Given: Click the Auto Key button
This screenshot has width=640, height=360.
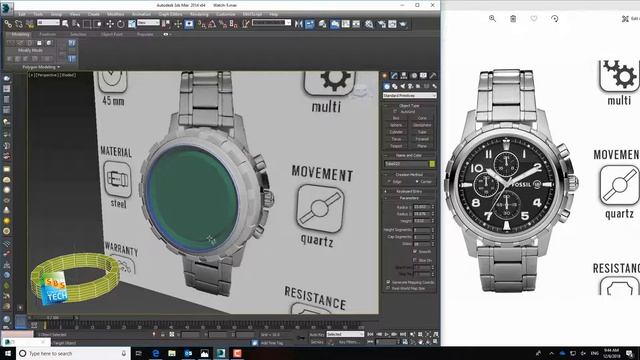Looking at the screenshot, I should point(317,334).
